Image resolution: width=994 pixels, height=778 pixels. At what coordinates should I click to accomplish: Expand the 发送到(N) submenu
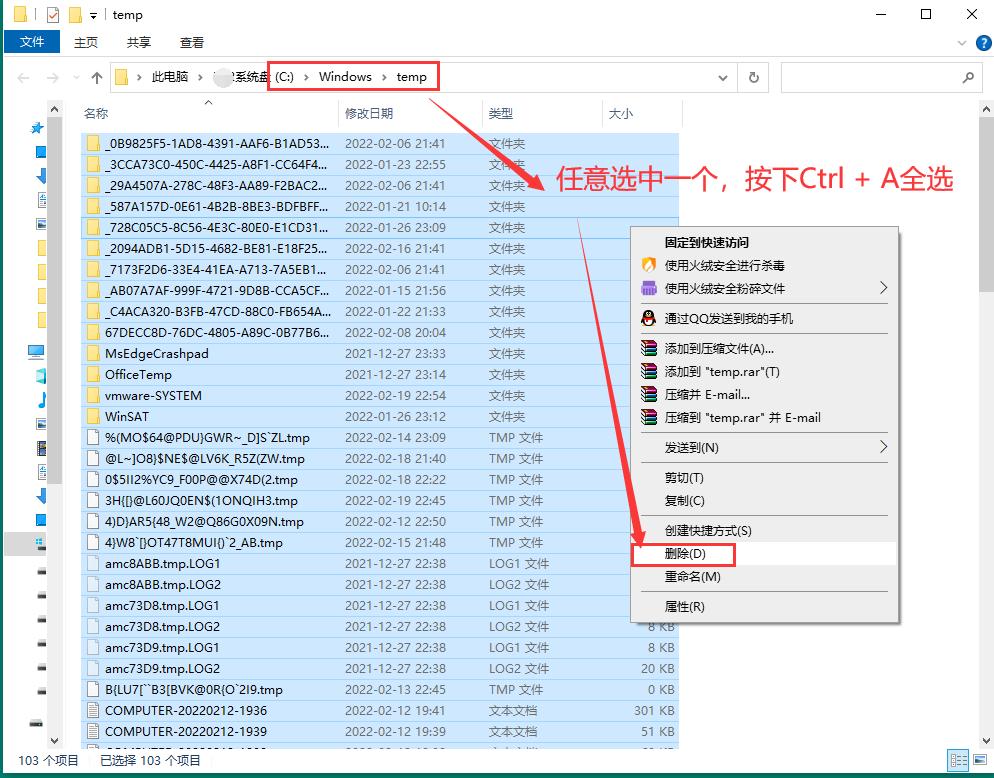[882, 447]
